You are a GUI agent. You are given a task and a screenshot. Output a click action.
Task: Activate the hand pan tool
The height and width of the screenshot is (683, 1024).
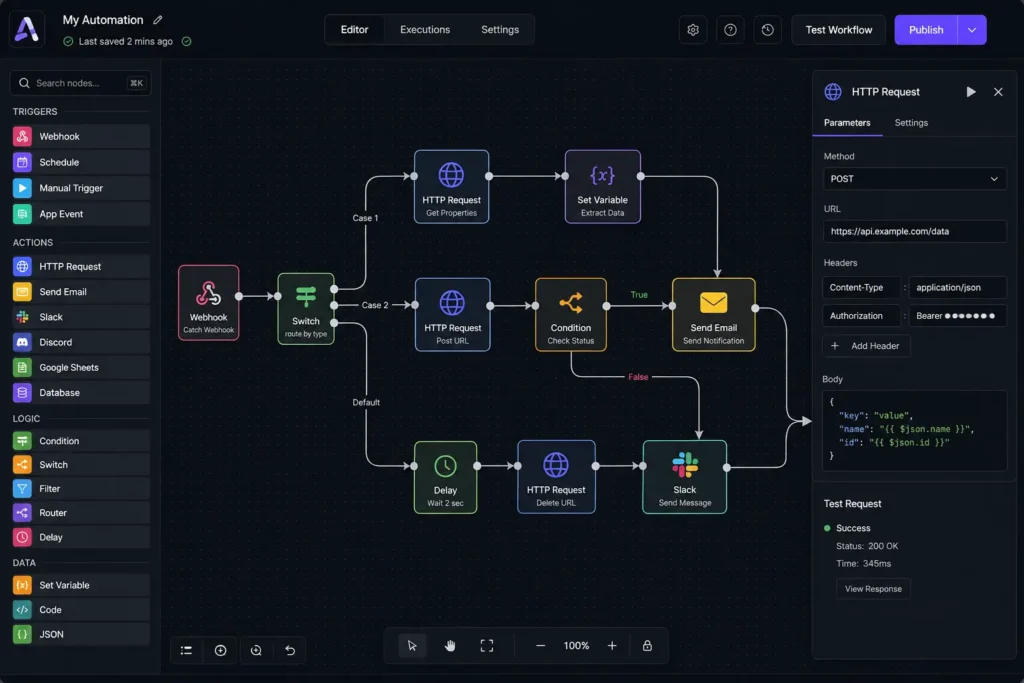tap(450, 646)
